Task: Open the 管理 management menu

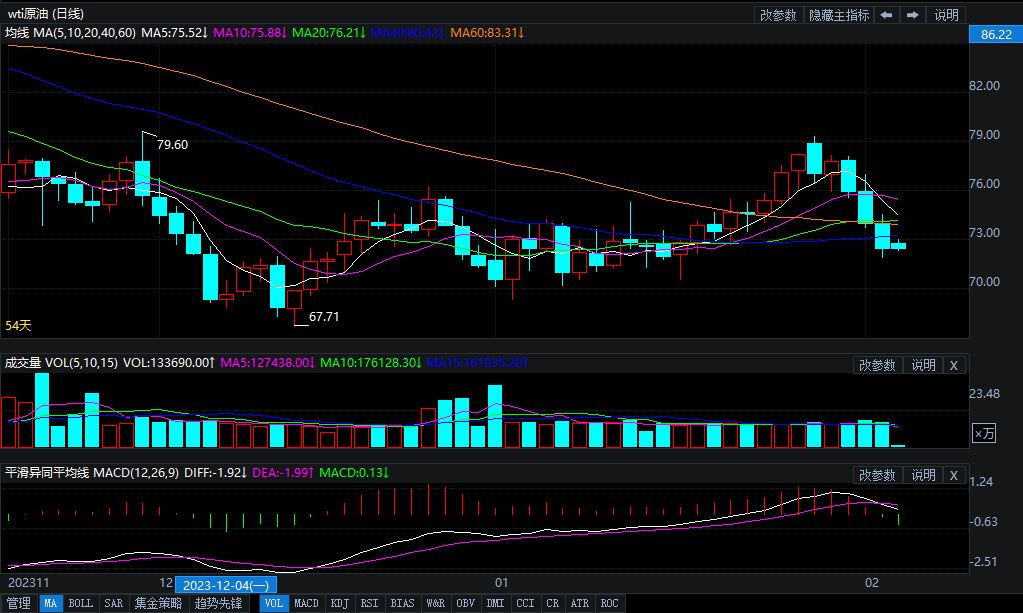Action: [19, 603]
